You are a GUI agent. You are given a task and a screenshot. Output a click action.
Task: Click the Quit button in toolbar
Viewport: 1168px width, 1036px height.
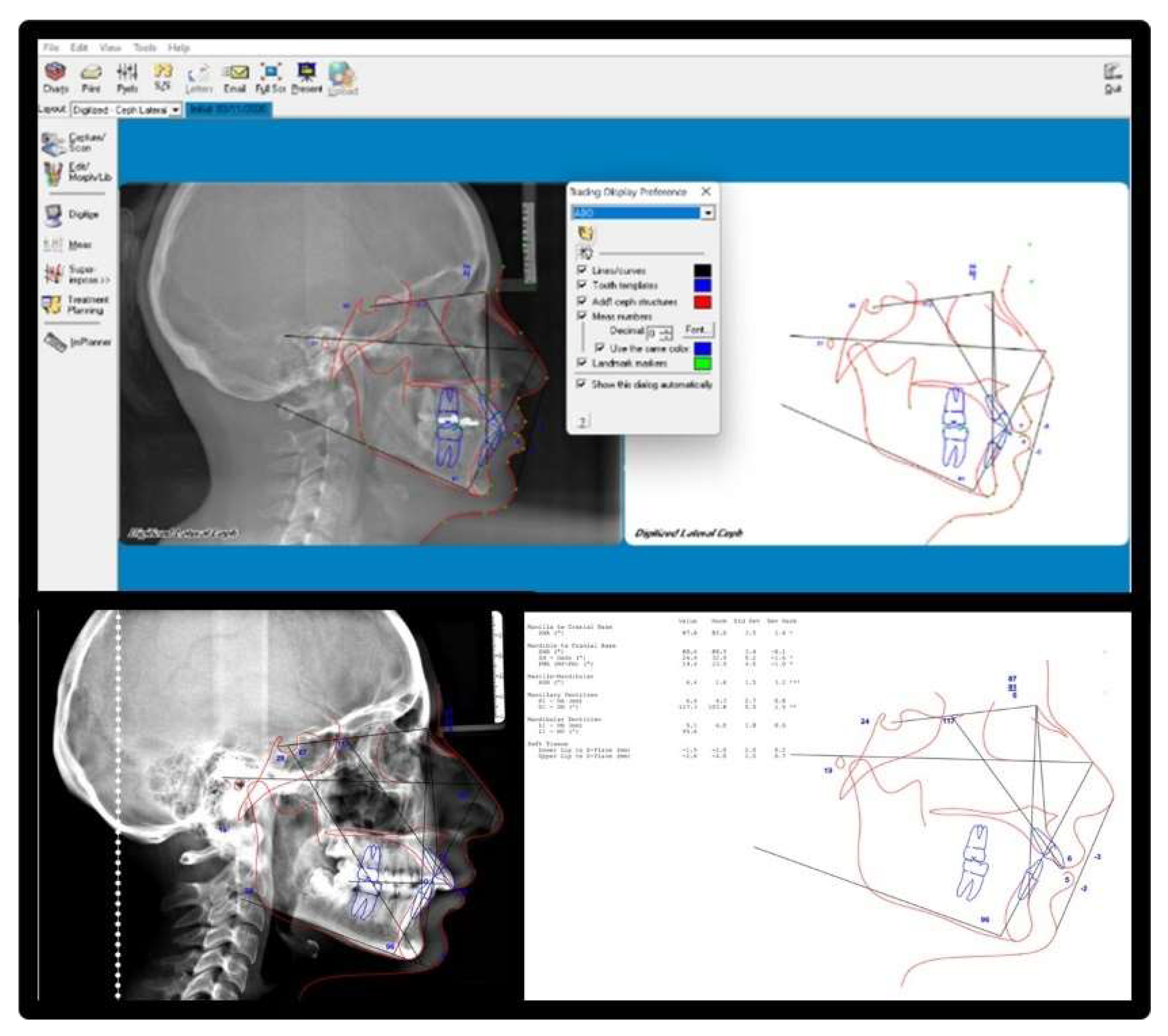1112,78
